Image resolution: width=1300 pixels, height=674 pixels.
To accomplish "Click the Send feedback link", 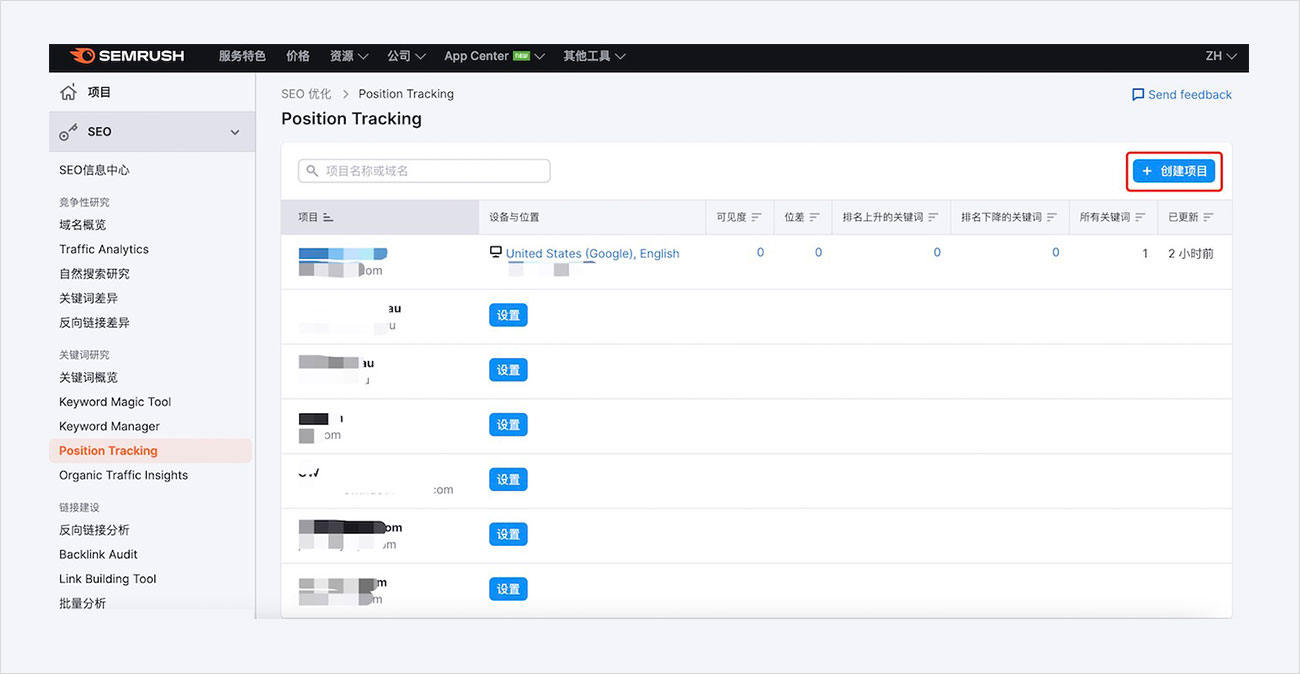I will [1181, 95].
